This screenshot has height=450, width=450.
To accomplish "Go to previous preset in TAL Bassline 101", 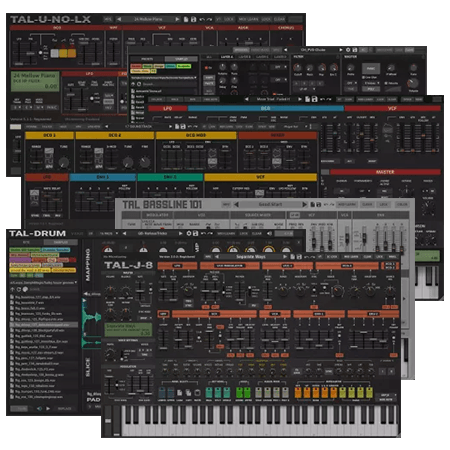I will point(236,204).
